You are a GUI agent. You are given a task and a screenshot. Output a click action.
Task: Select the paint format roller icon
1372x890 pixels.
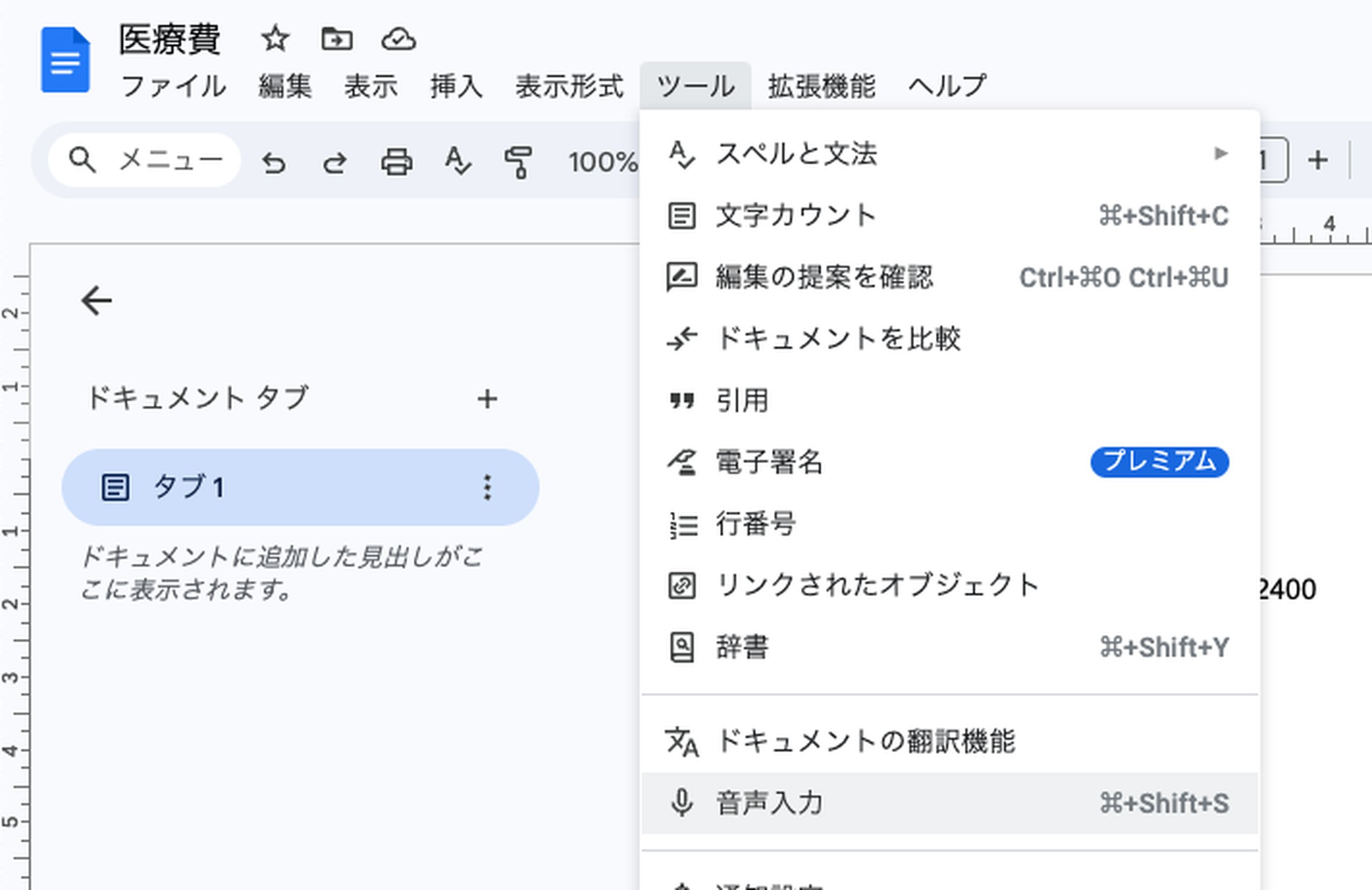click(518, 162)
